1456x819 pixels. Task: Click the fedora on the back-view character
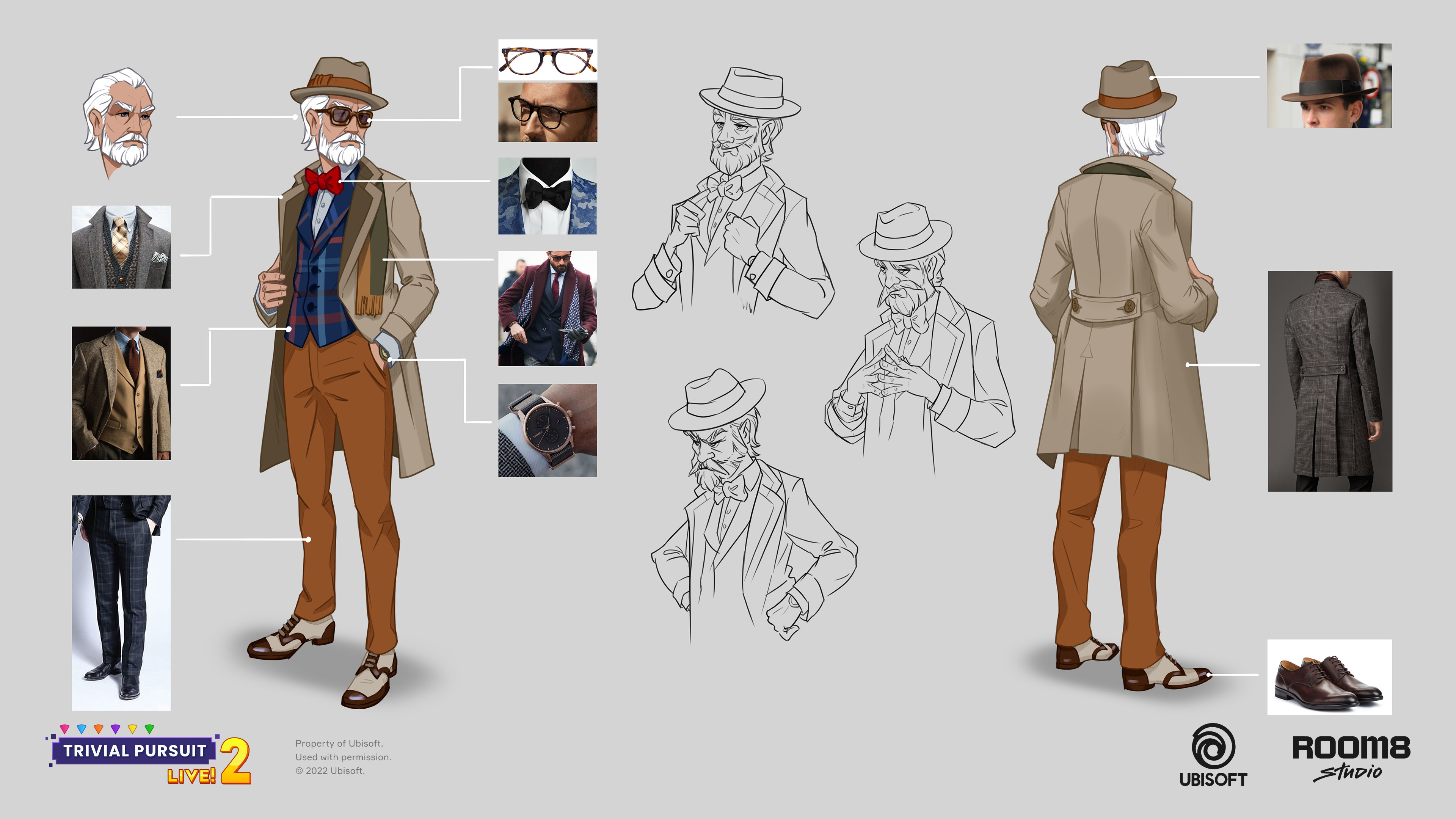(x=1129, y=91)
